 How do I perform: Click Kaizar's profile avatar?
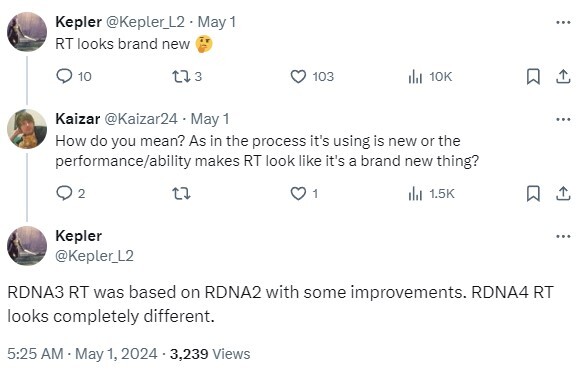coord(27,129)
